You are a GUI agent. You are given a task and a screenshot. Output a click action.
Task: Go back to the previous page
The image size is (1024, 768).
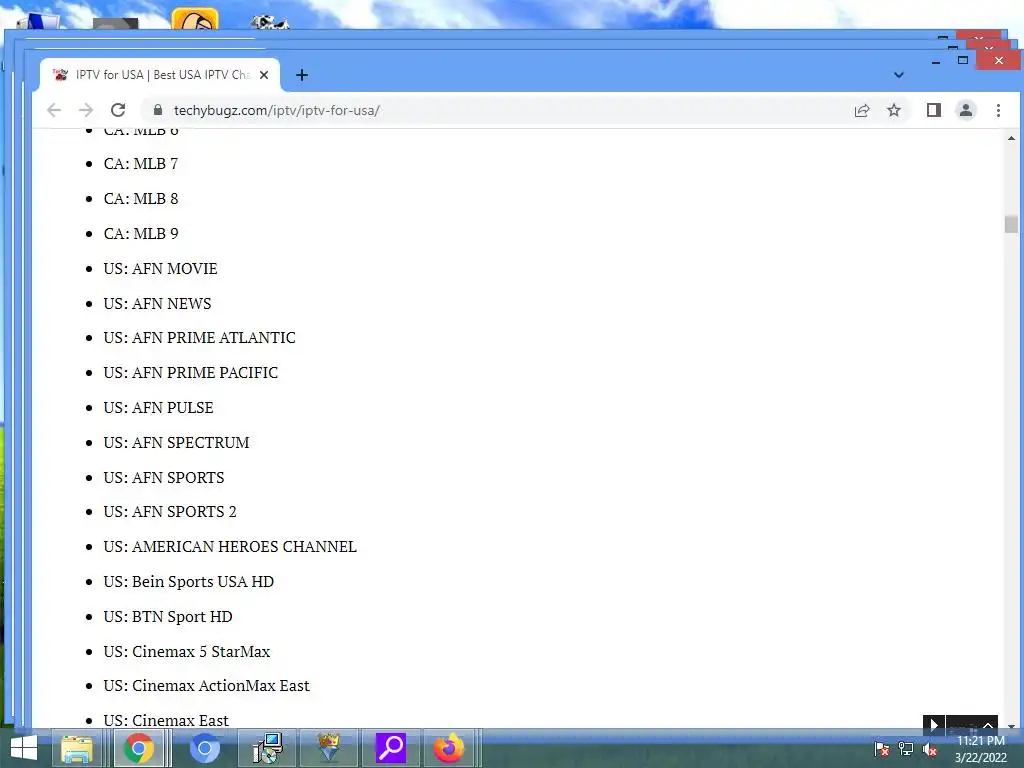pyautogui.click(x=54, y=110)
